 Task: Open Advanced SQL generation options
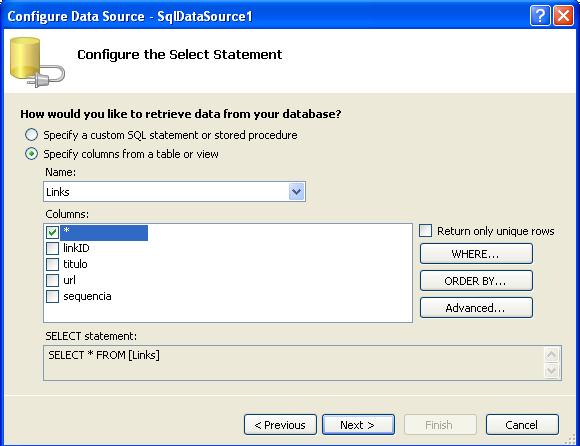pos(476,308)
